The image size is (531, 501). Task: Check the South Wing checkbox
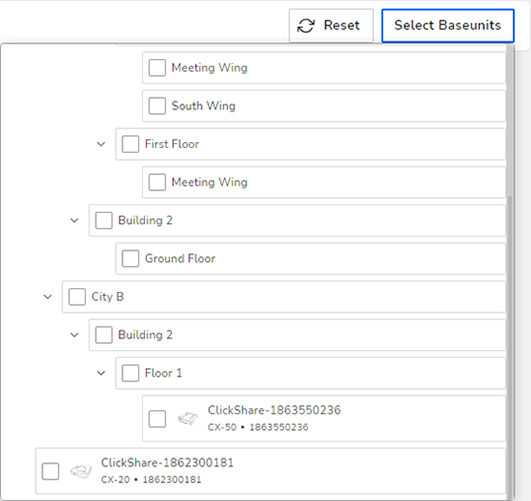[157, 106]
